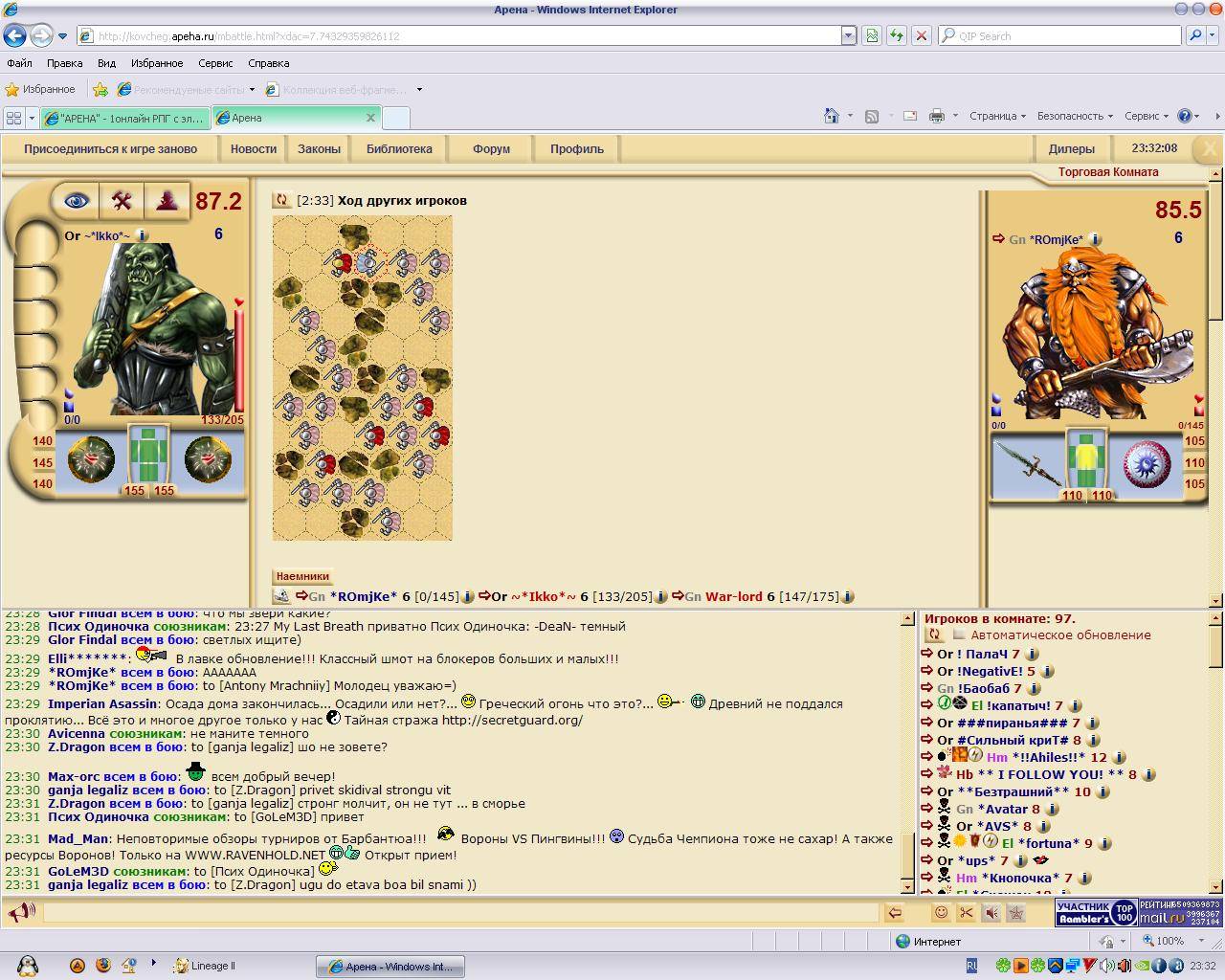Click the red stop loading button
The width and height of the screenshot is (1225, 980).
coord(921,35)
